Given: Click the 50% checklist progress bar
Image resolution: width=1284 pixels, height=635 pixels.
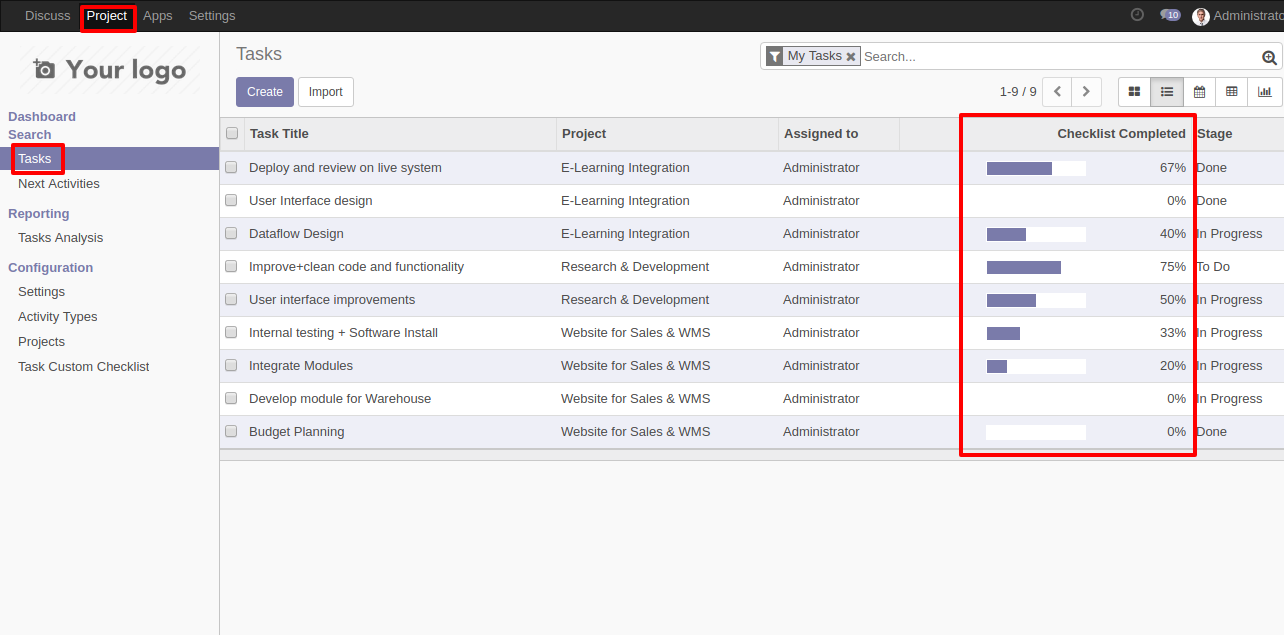Looking at the screenshot, I should pos(1036,300).
